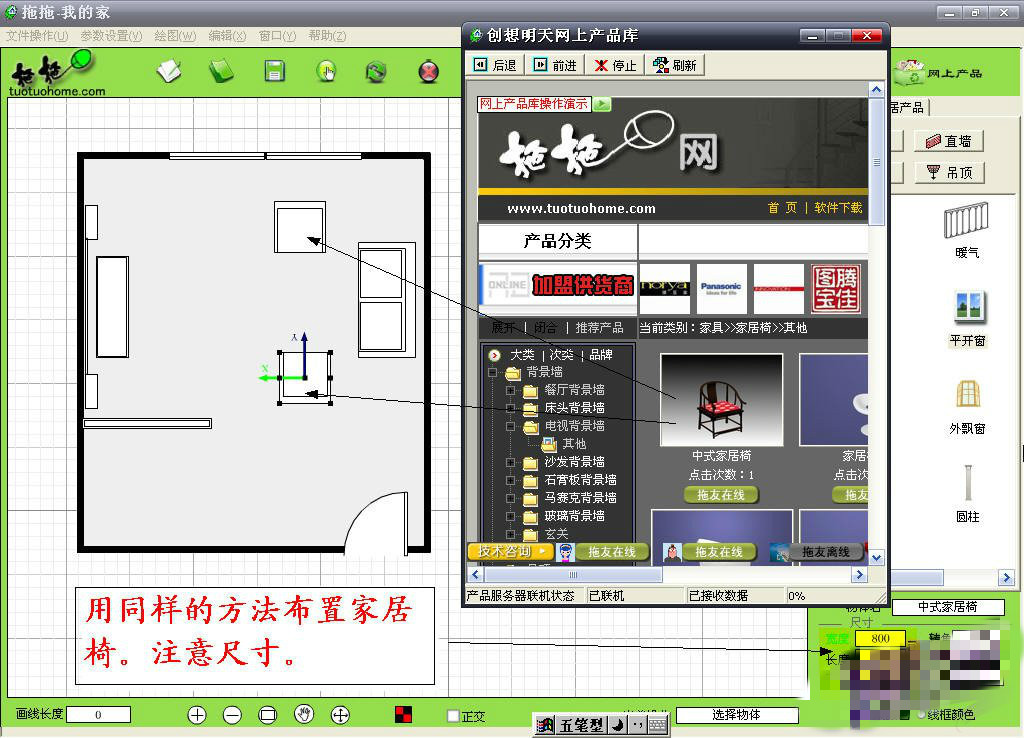Select the 线框颜色 radio option
This screenshot has width=1024, height=738.
click(920, 715)
